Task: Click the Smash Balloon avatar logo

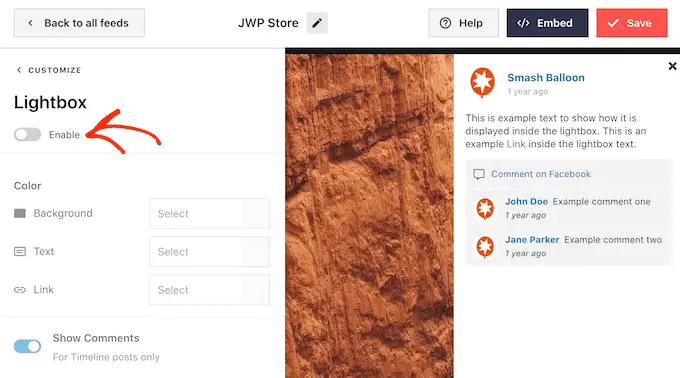Action: coord(482,82)
